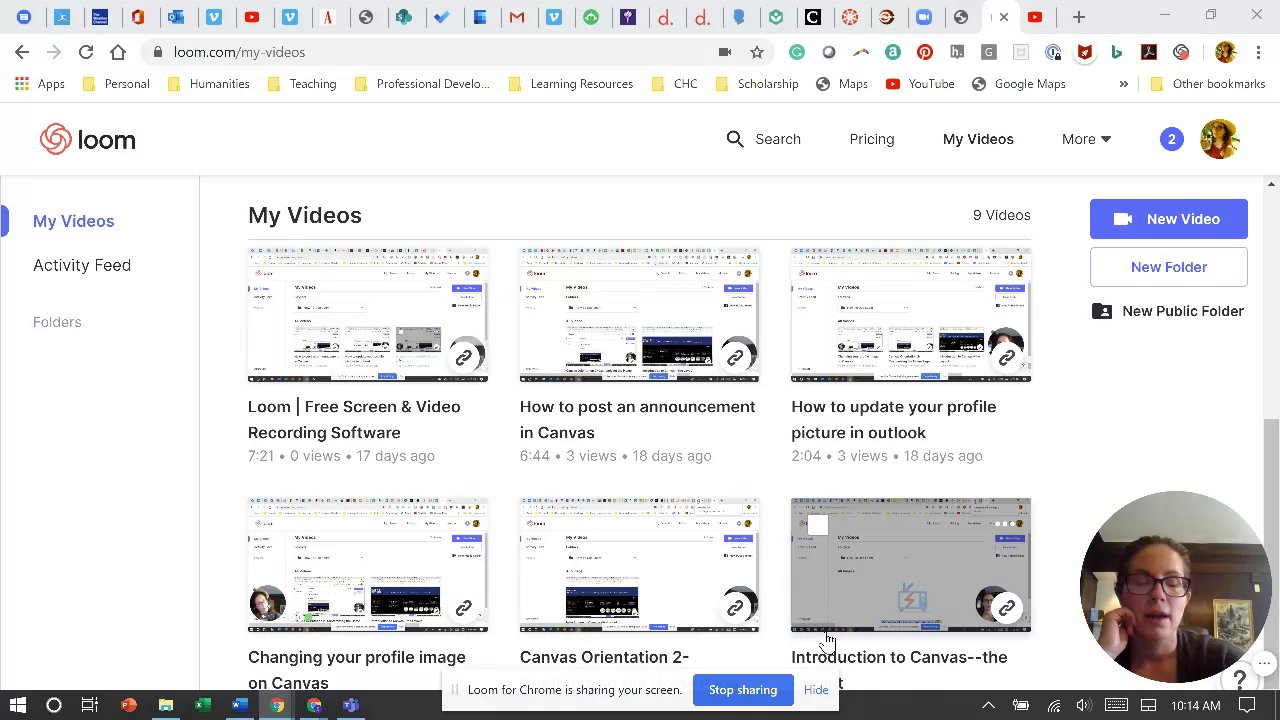Viewport: 1280px width, 720px height.
Task: Open Word from the taskbar
Action: 240,705
